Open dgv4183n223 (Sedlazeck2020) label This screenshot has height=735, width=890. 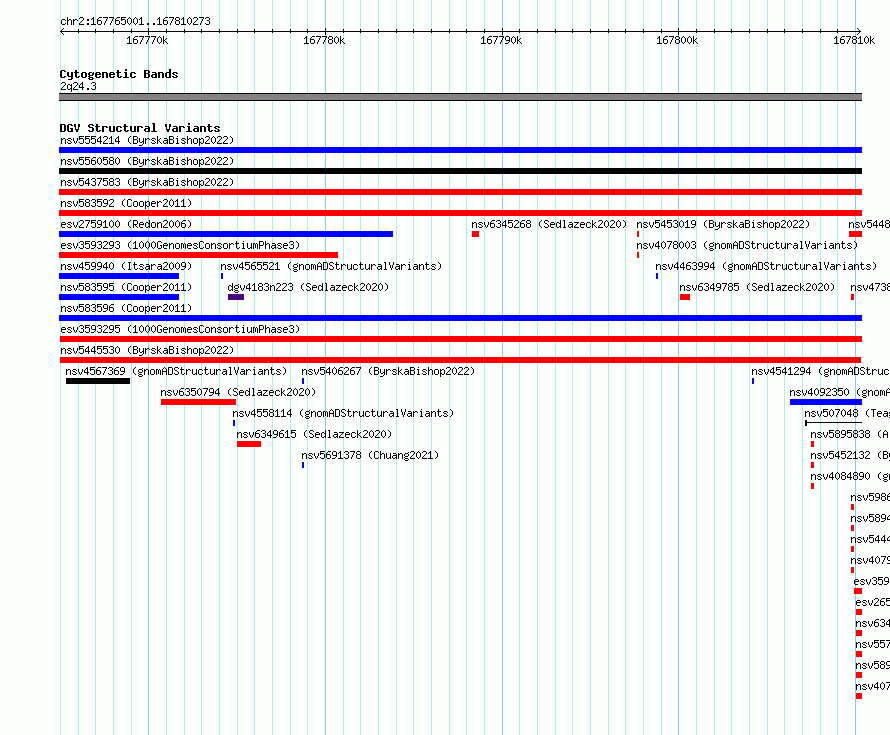pos(308,287)
